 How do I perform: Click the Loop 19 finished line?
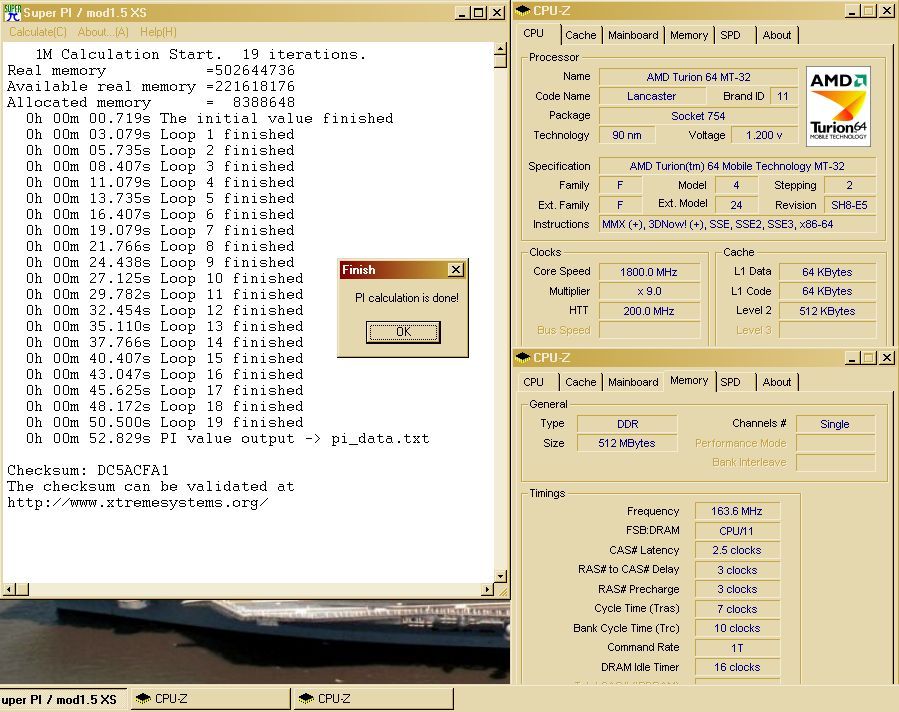click(165, 422)
